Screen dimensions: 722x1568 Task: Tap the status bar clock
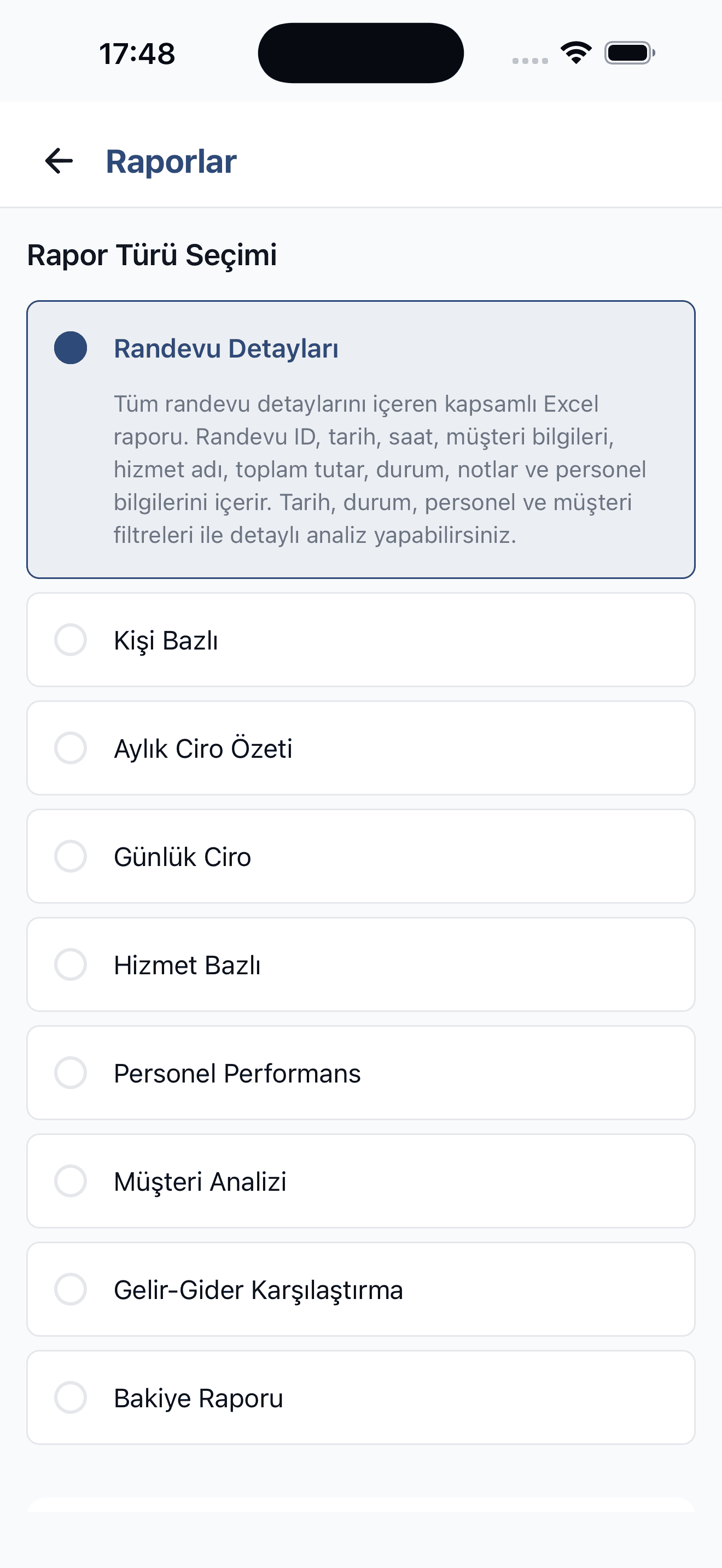click(x=137, y=54)
